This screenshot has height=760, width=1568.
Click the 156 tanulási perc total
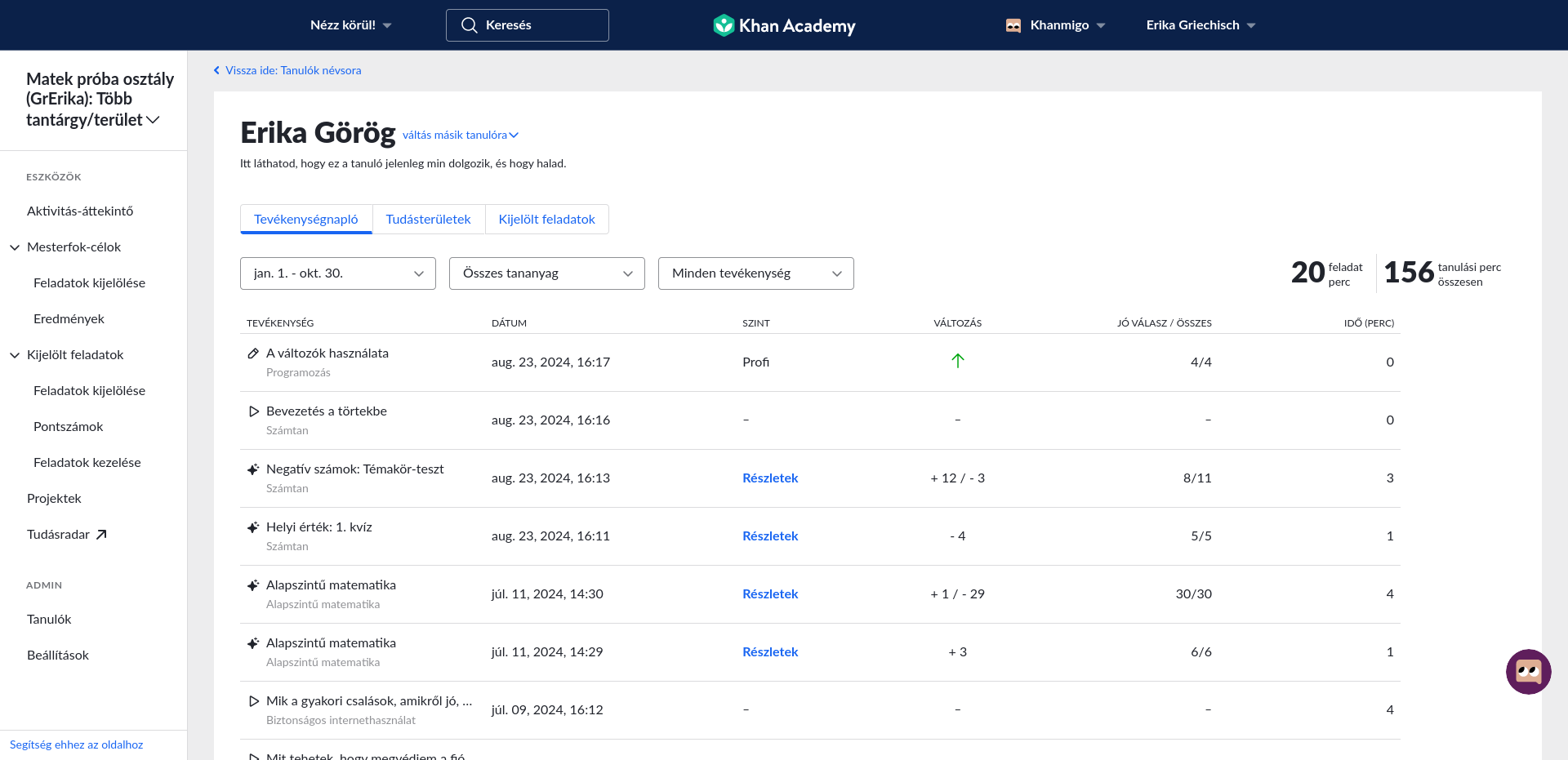(1442, 273)
